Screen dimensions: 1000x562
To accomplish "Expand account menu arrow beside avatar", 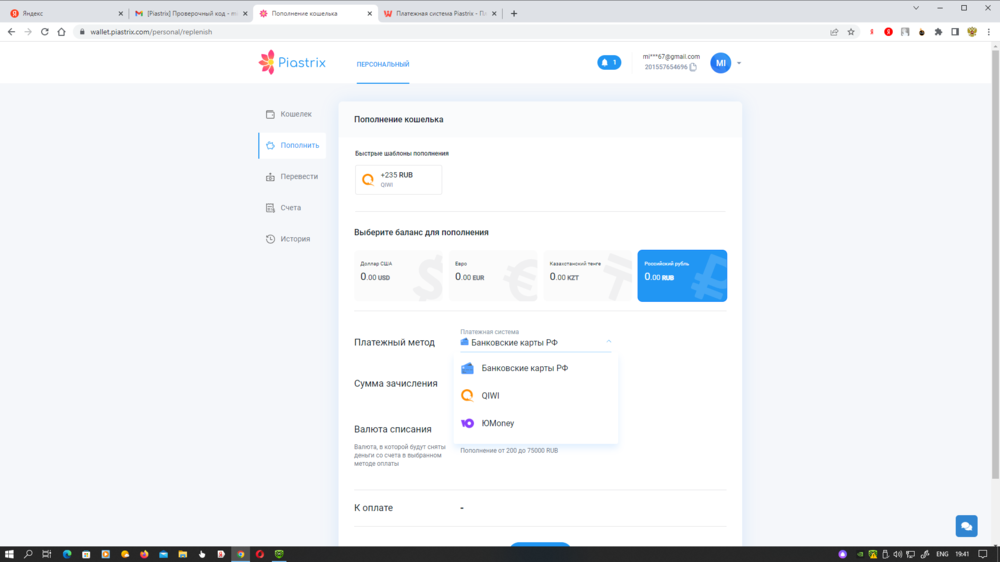I will coord(739,63).
